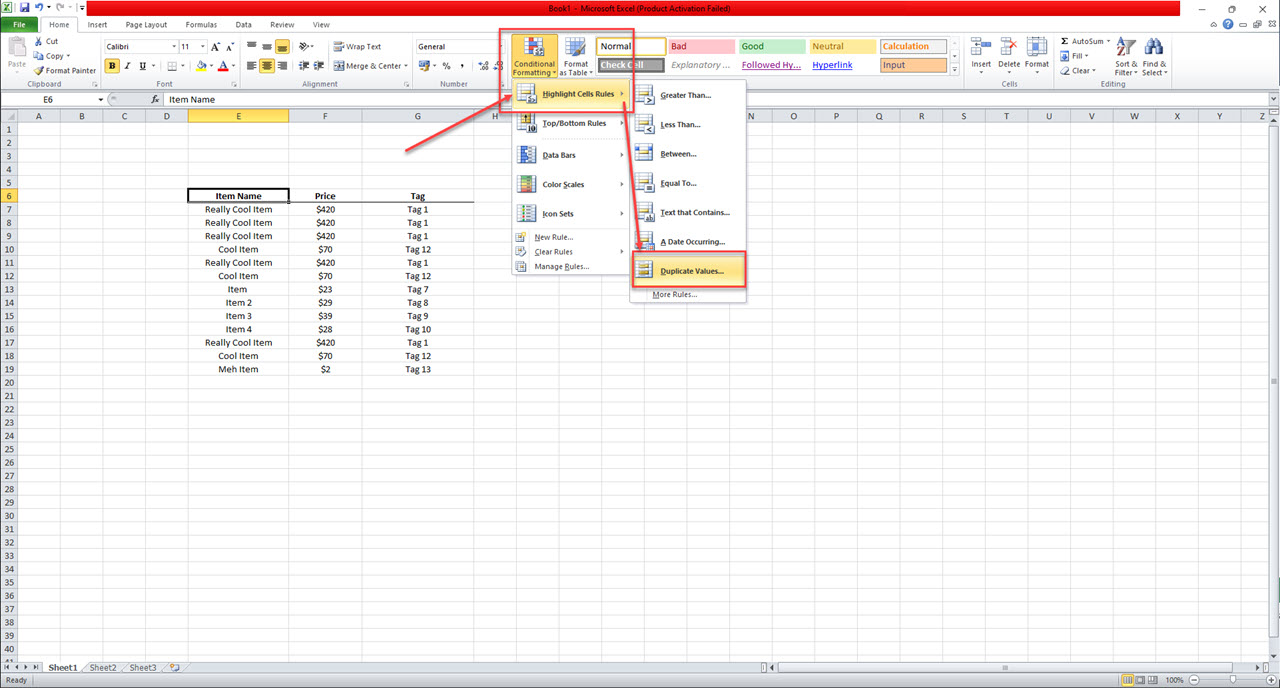Toggle Bold formatting

112,65
